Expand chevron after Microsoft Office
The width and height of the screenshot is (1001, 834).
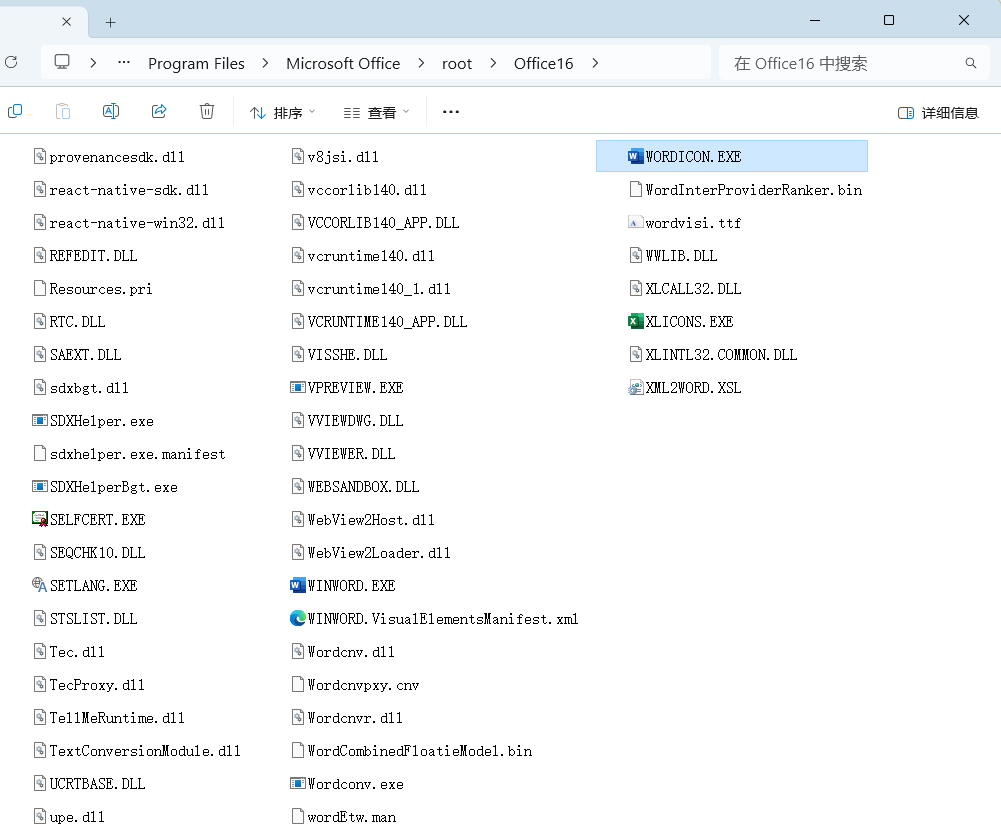tap(421, 63)
